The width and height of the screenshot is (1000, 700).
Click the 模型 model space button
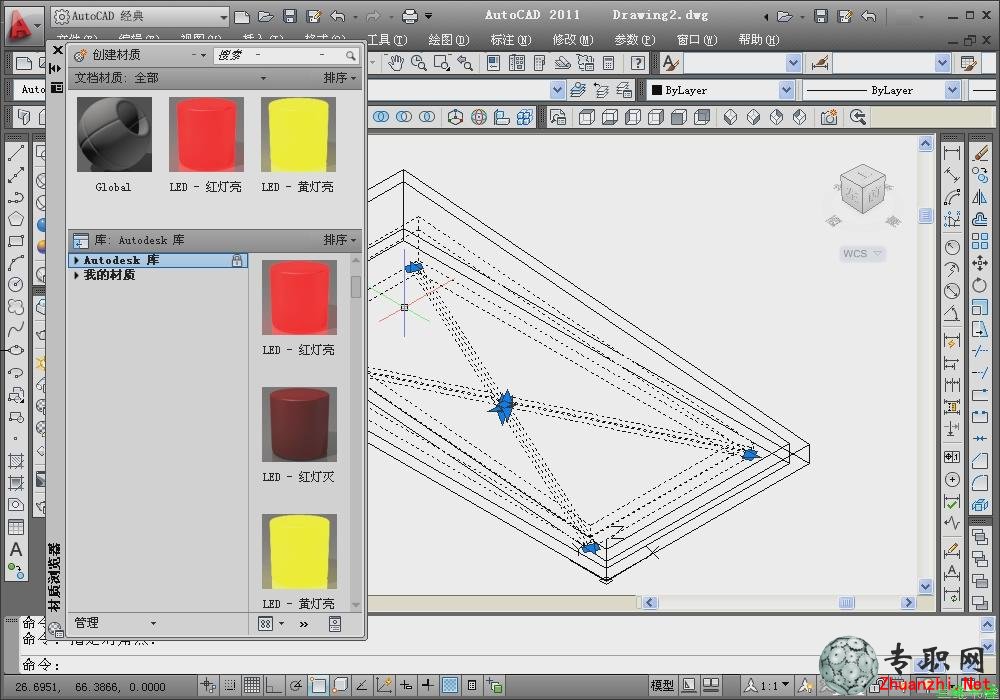tap(662, 685)
